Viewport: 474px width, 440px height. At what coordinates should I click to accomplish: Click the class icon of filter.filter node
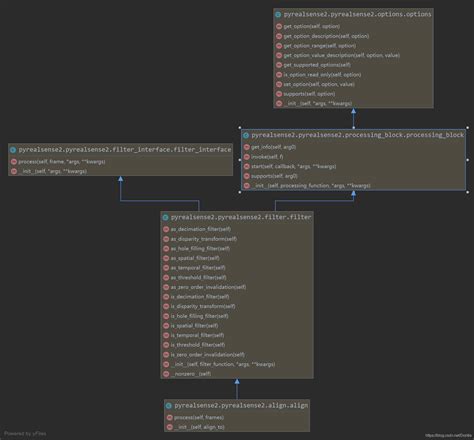[165, 217]
